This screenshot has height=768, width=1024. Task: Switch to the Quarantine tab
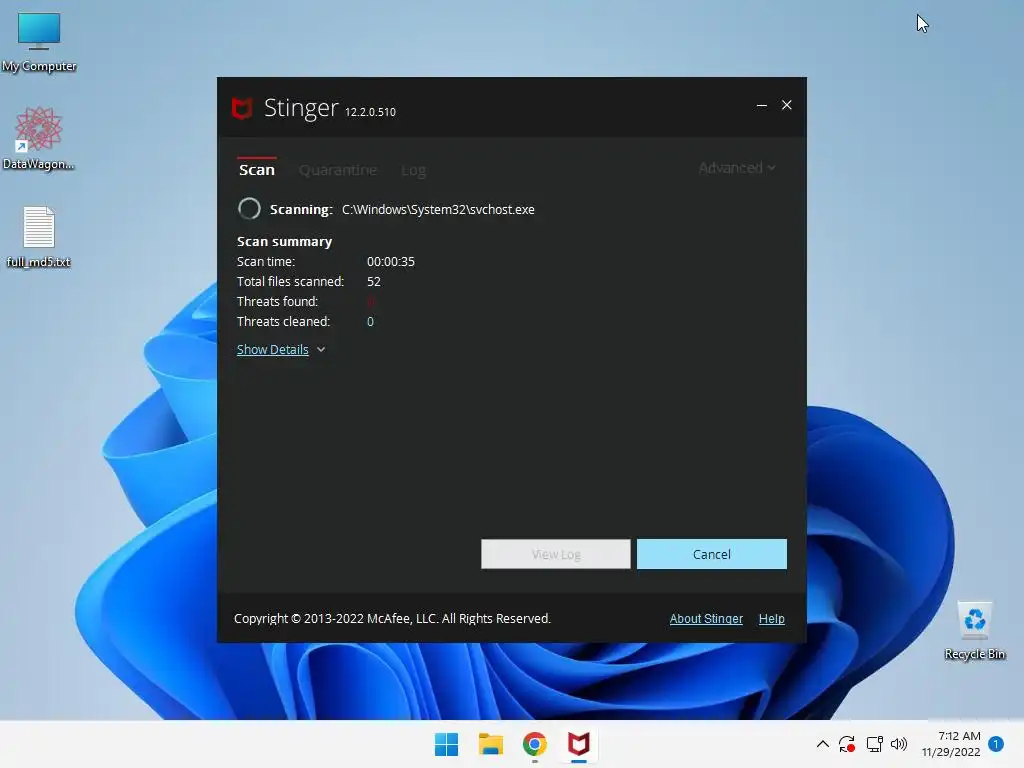click(338, 170)
